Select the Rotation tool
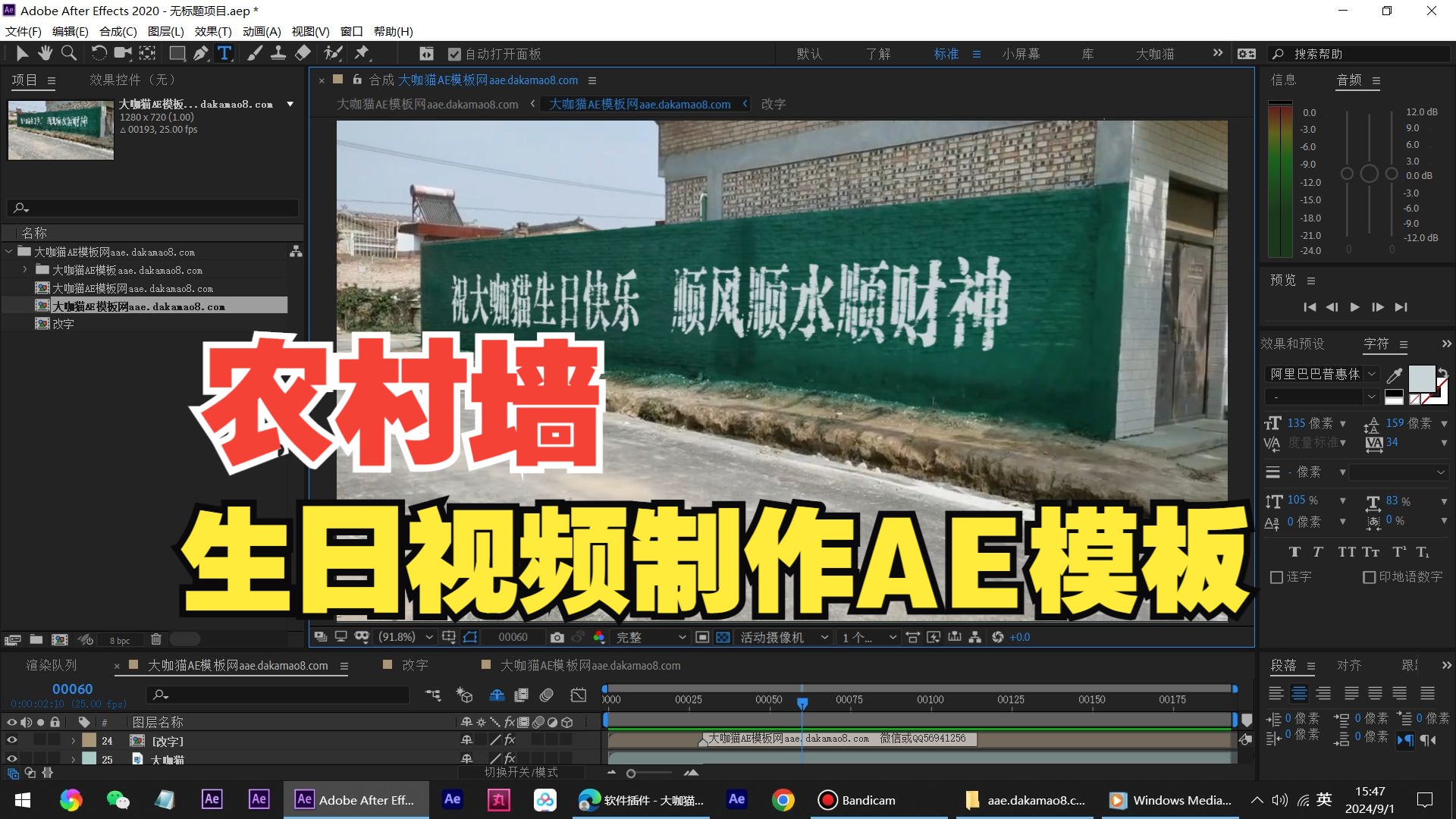The height and width of the screenshot is (819, 1456). click(99, 54)
